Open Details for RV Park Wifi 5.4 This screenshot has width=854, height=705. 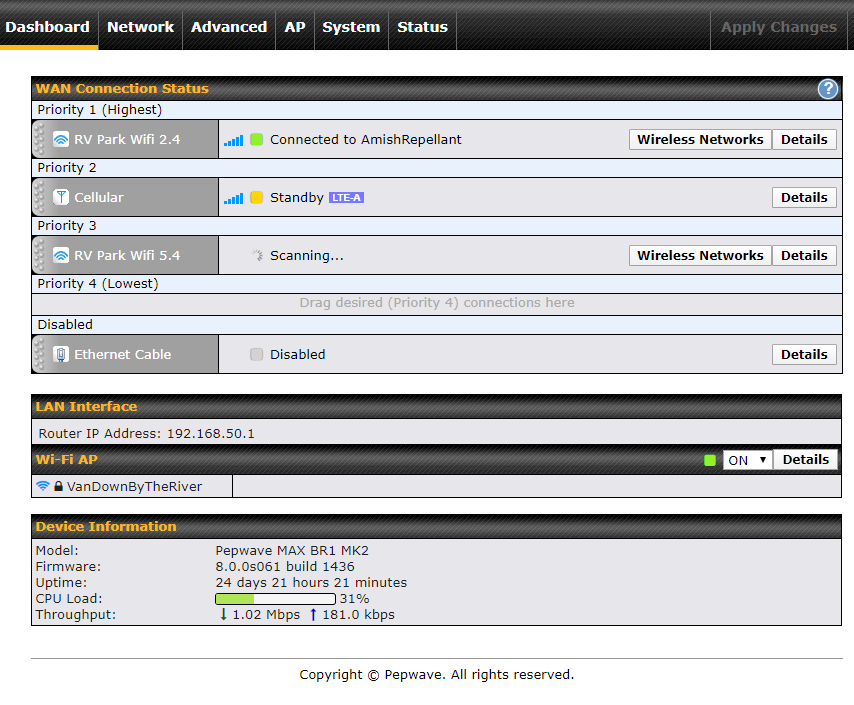pos(804,255)
